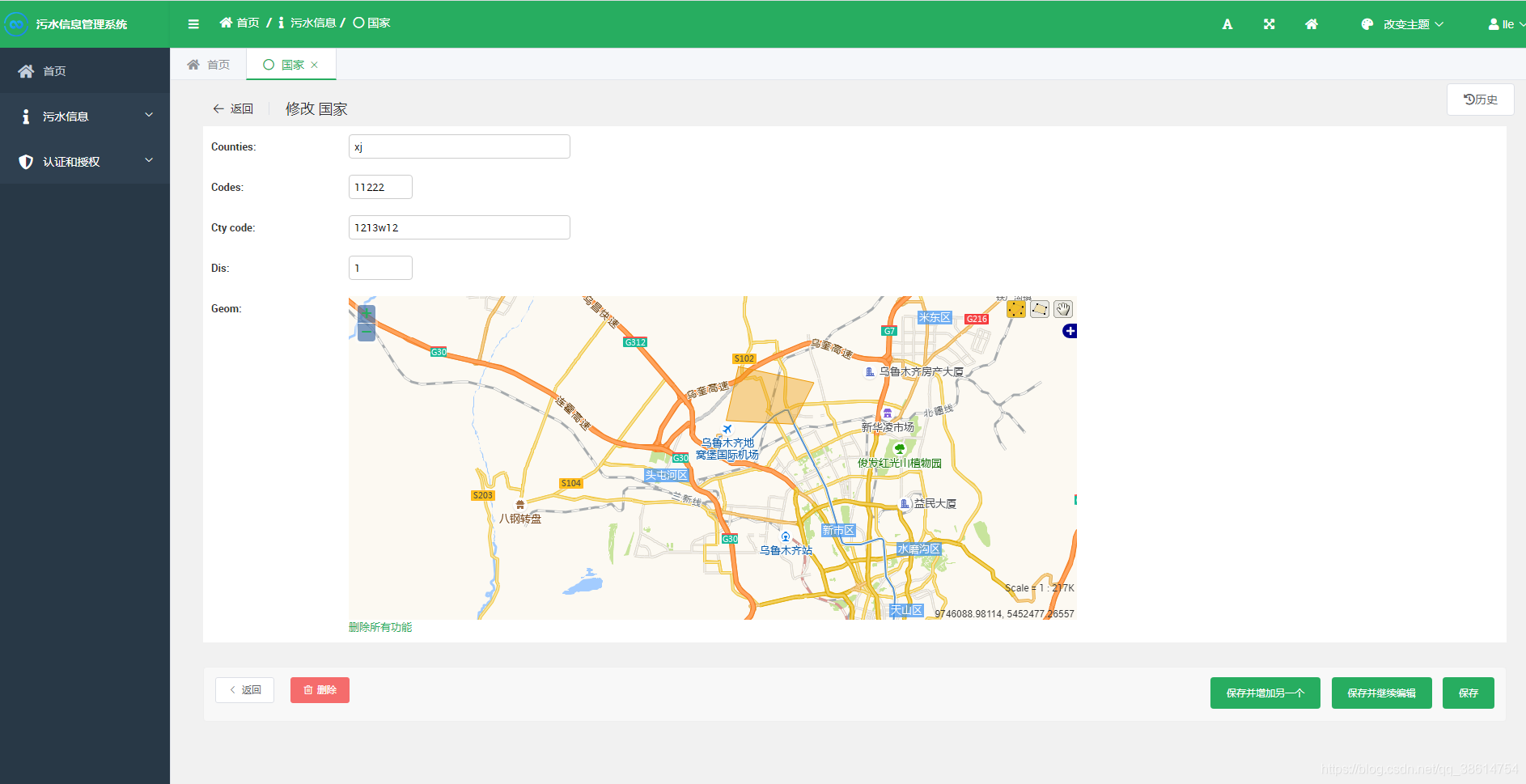Image resolution: width=1526 pixels, height=784 pixels.
Task: Open the lle user account menu
Action: click(1506, 24)
